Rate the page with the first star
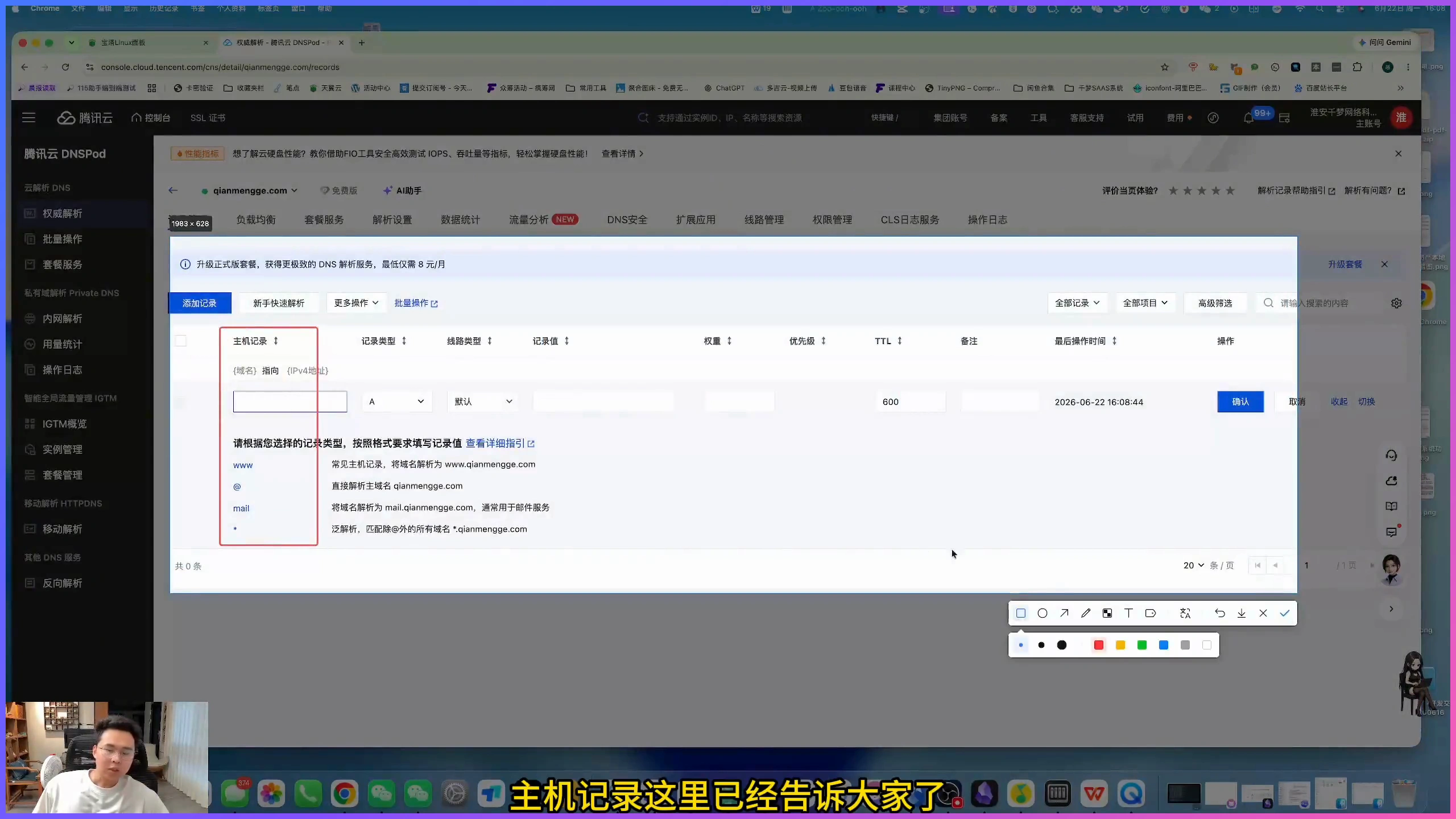Viewport: 1456px width, 819px height. coord(1173,191)
